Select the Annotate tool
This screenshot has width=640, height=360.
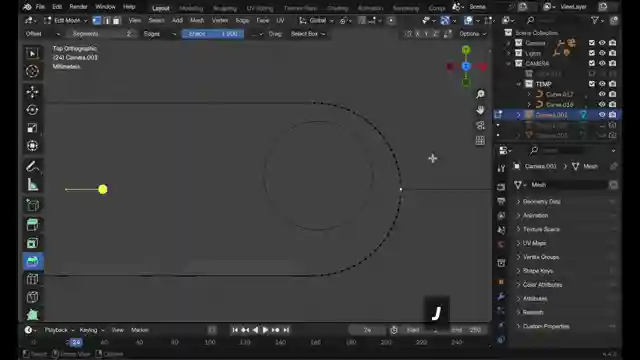[32, 167]
